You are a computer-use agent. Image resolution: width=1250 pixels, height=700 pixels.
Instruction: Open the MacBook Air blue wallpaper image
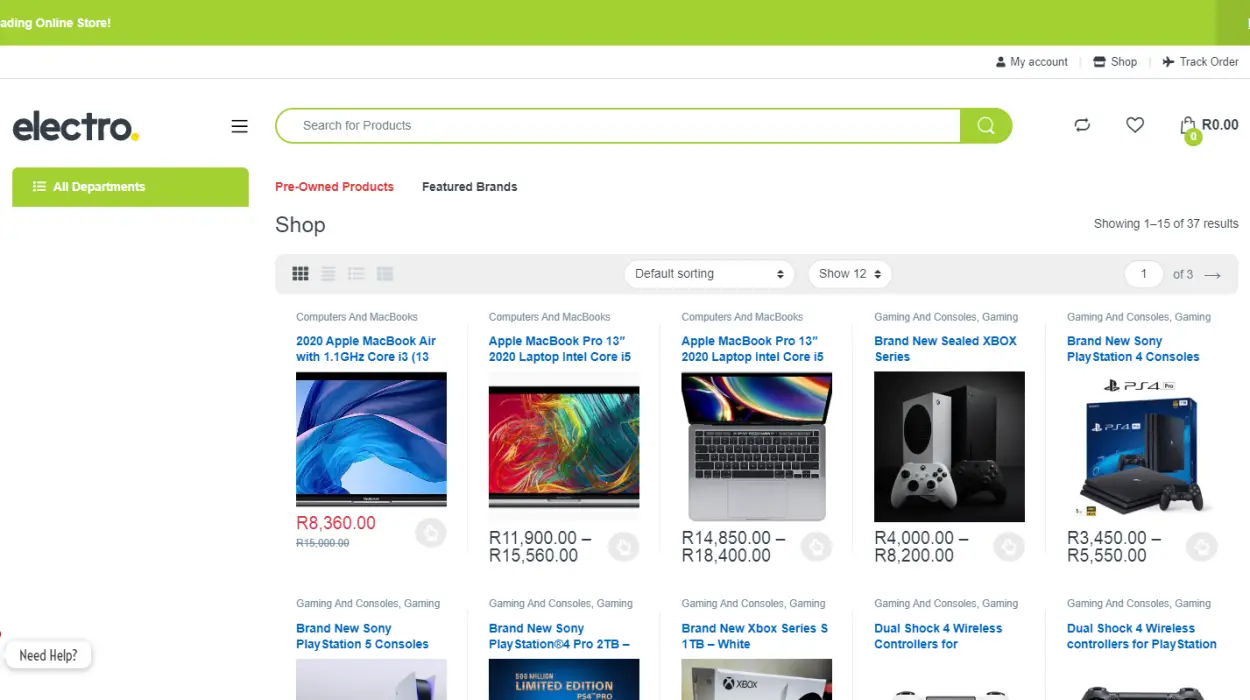click(x=371, y=440)
